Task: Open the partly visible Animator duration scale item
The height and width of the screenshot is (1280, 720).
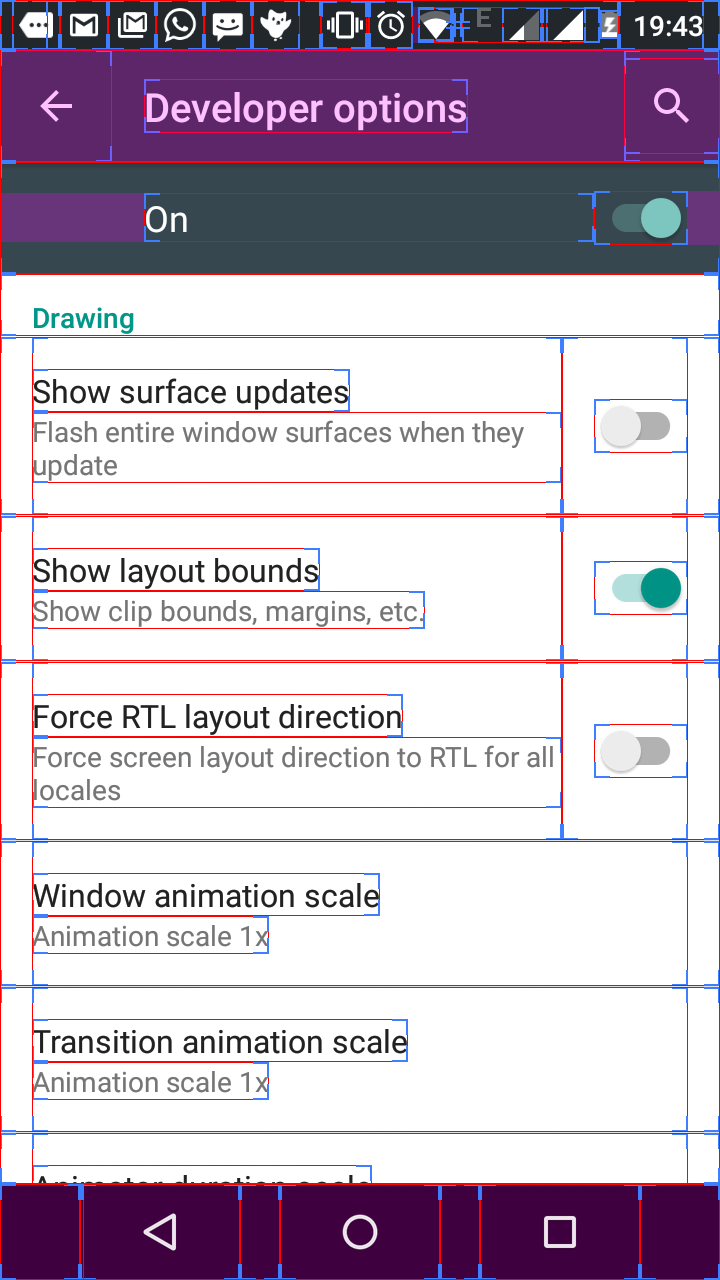Action: (x=360, y=1158)
